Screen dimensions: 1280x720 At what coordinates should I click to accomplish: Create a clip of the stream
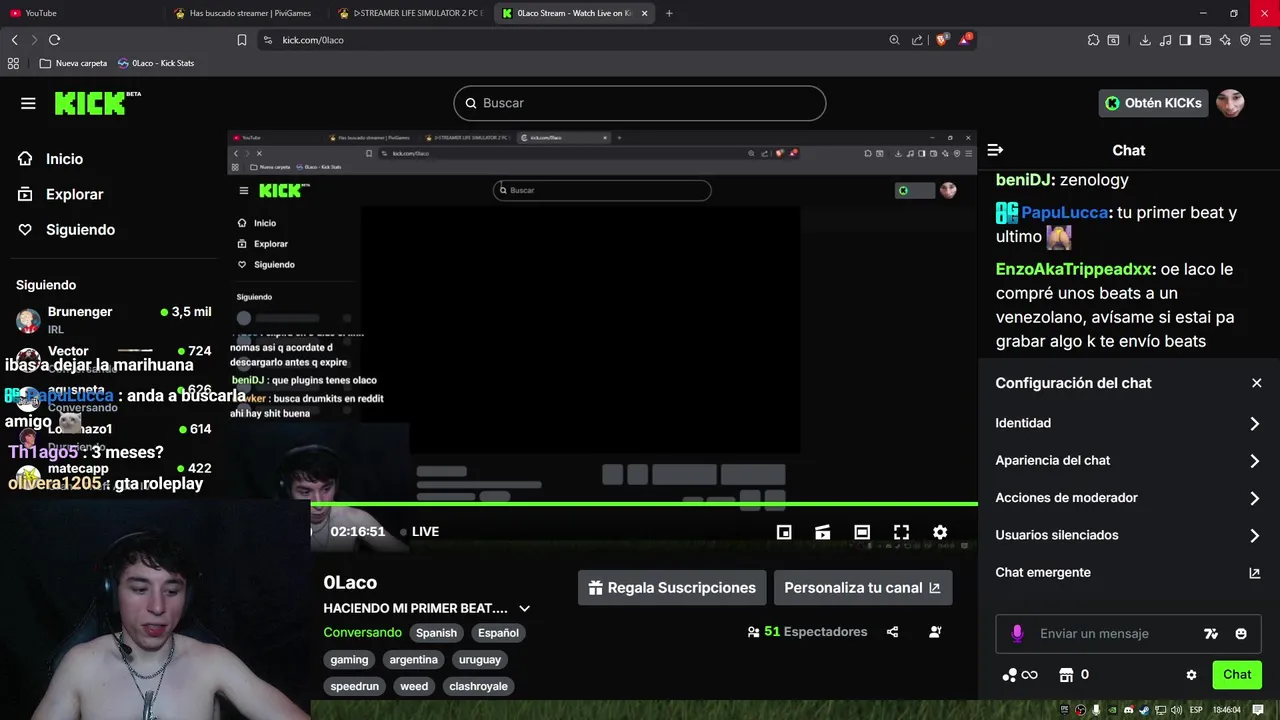(x=822, y=532)
